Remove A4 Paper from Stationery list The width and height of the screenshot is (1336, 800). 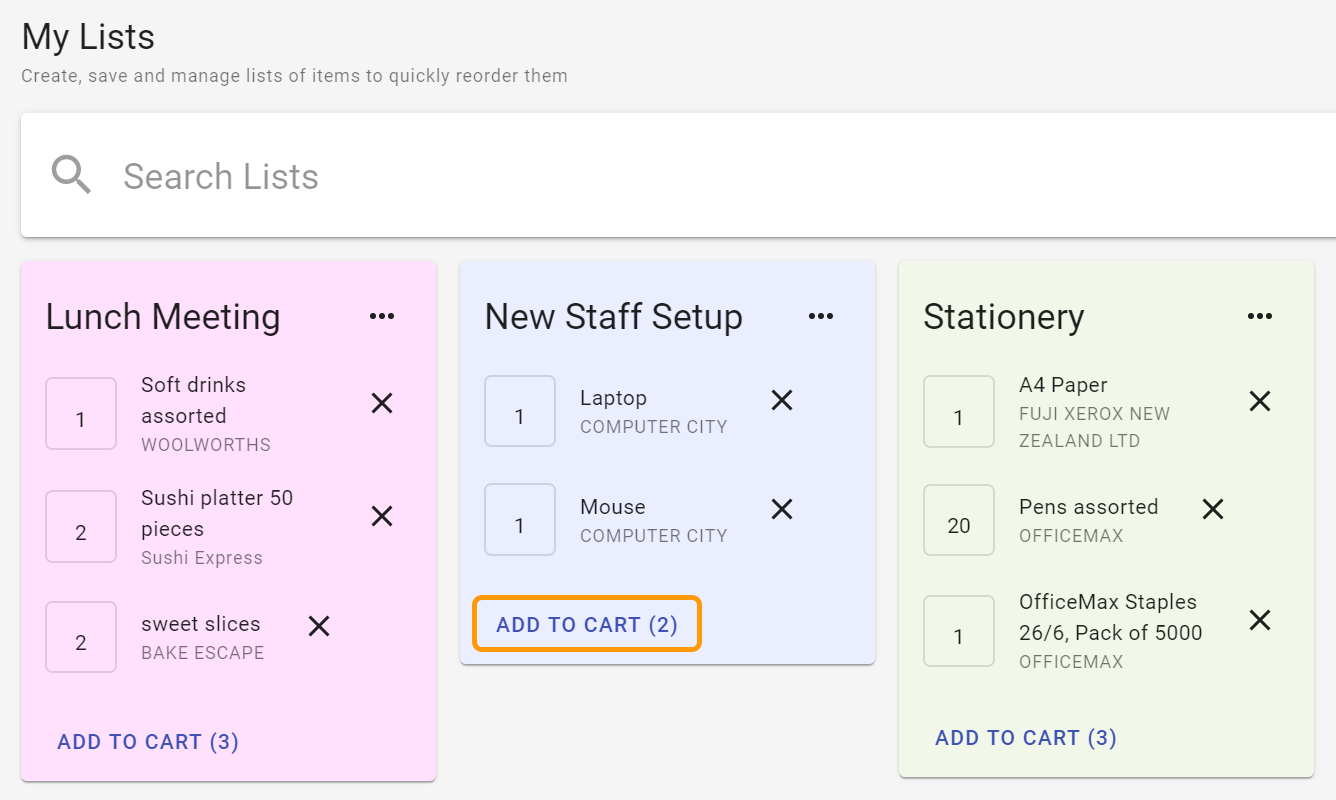[x=1259, y=400]
